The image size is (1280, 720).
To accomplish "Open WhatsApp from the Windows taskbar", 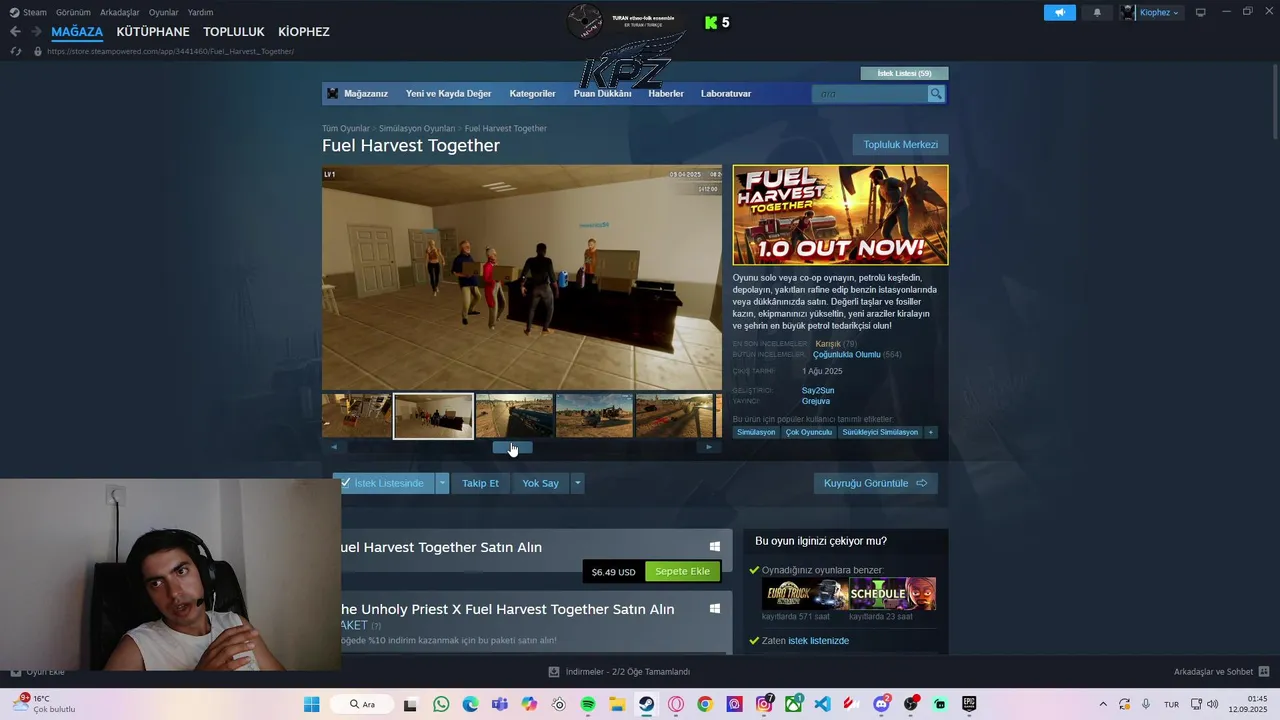I will (441, 704).
